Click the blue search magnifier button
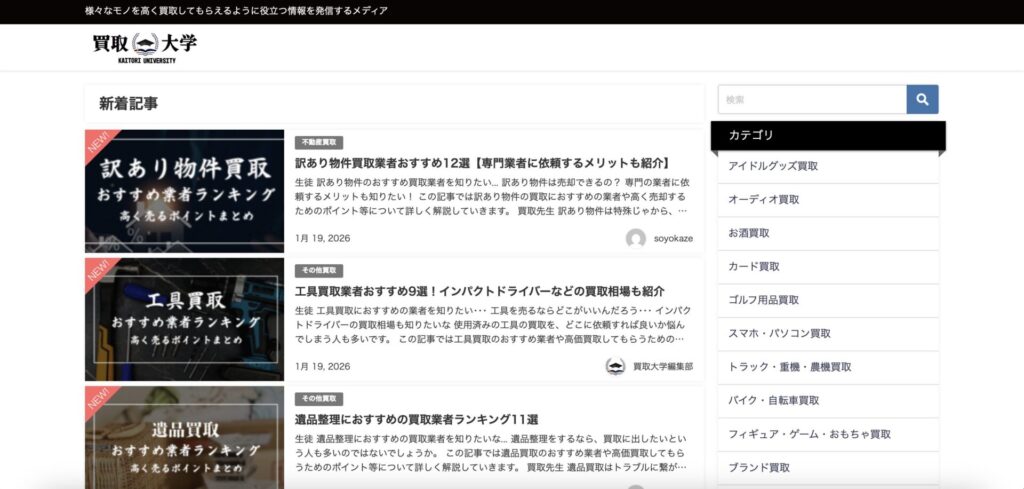The height and width of the screenshot is (489, 1024). [922, 100]
